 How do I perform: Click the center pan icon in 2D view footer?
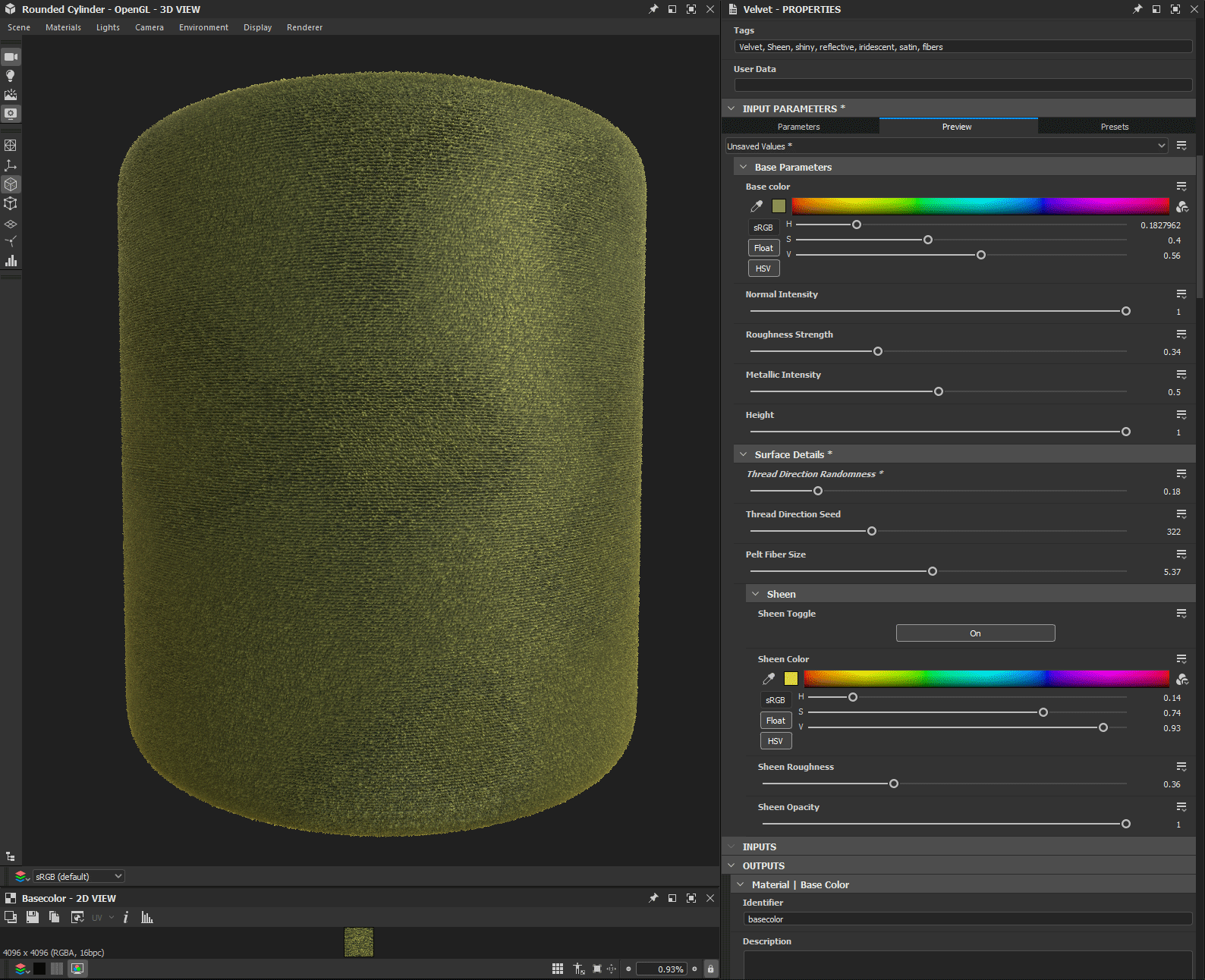pos(612,969)
